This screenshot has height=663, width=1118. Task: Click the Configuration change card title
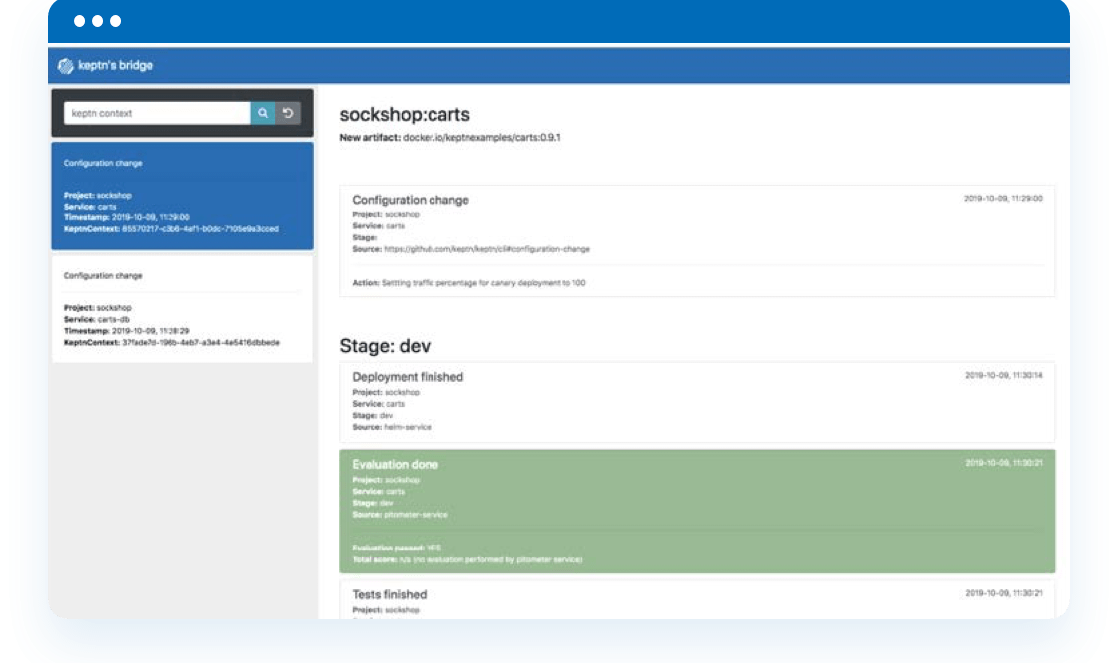pyautogui.click(x=410, y=200)
